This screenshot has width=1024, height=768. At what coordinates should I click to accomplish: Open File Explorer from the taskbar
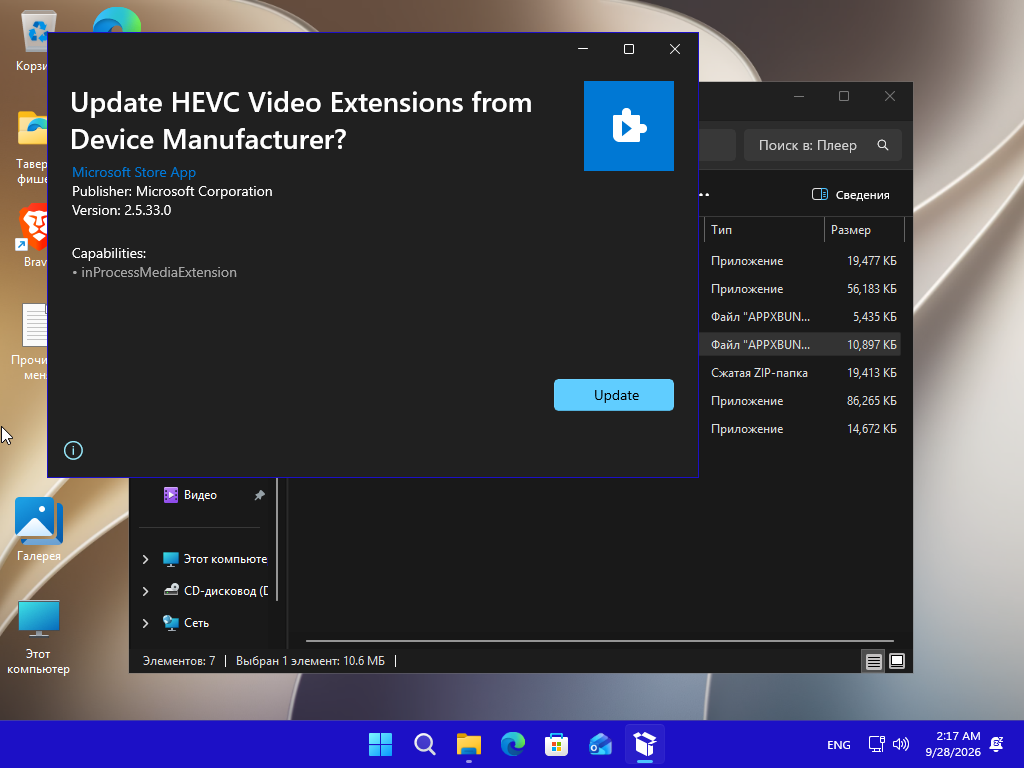pos(469,744)
